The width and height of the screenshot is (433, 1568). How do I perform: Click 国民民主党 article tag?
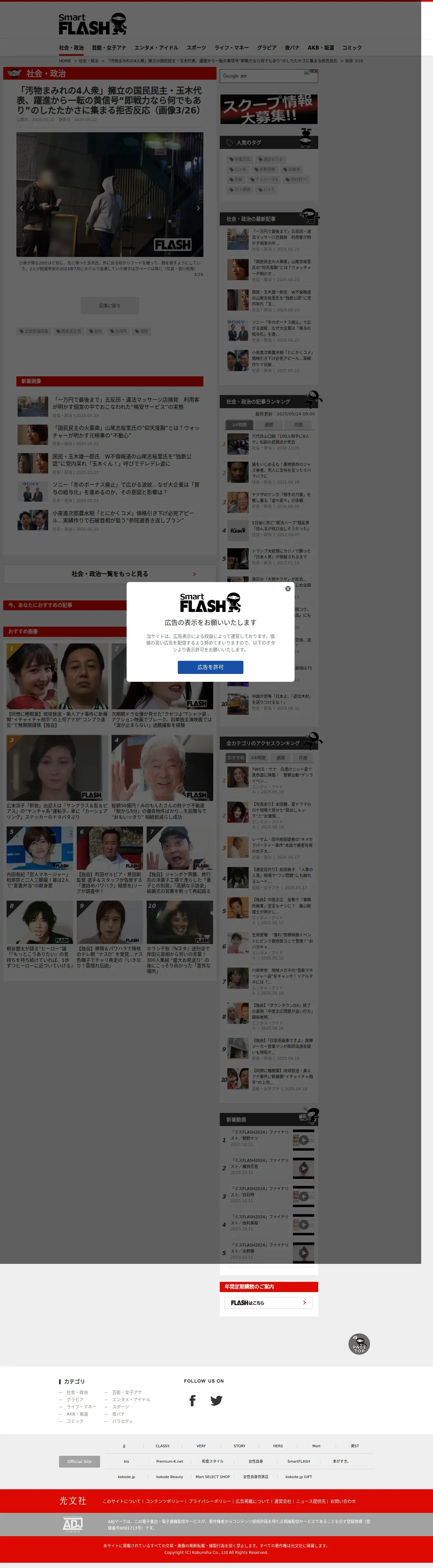[69, 331]
